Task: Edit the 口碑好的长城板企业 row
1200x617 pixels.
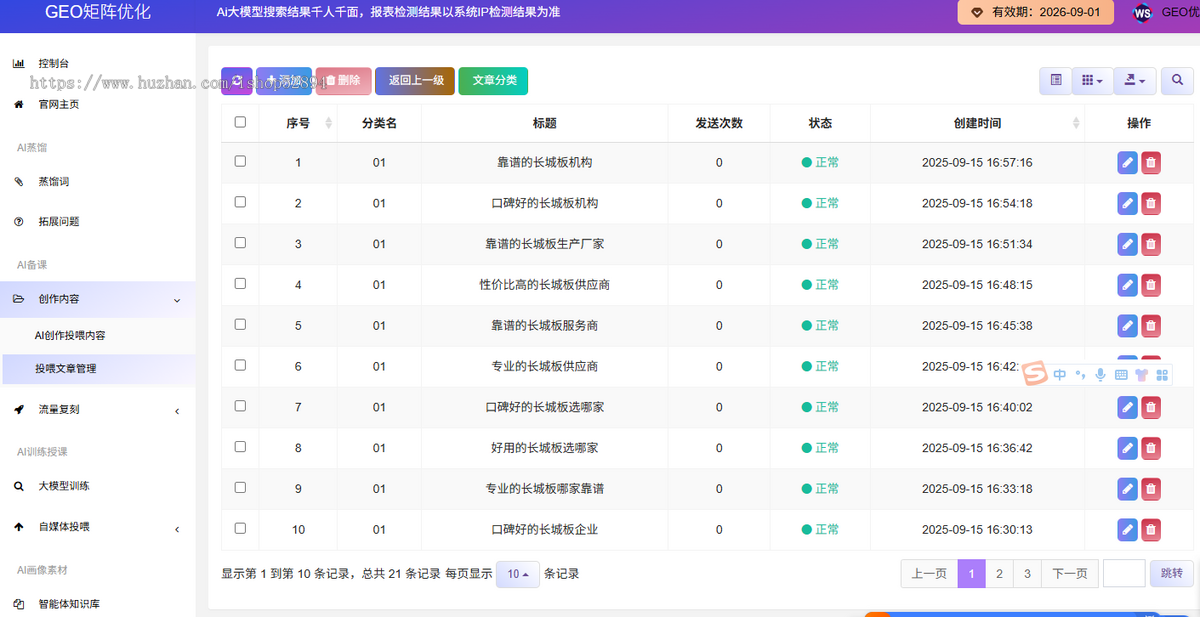Action: point(1127,530)
